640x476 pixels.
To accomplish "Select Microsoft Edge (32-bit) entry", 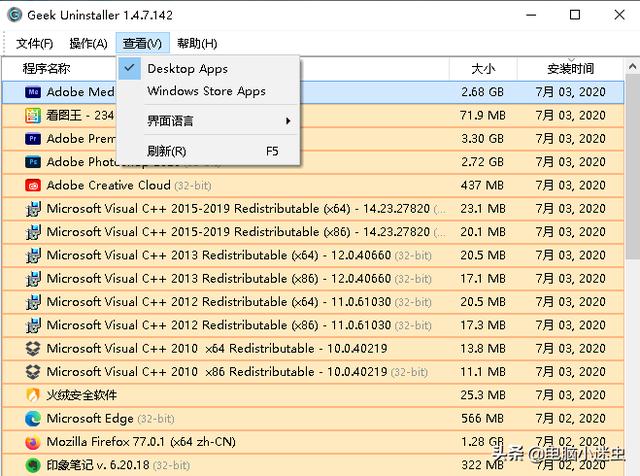I will click(313, 419).
